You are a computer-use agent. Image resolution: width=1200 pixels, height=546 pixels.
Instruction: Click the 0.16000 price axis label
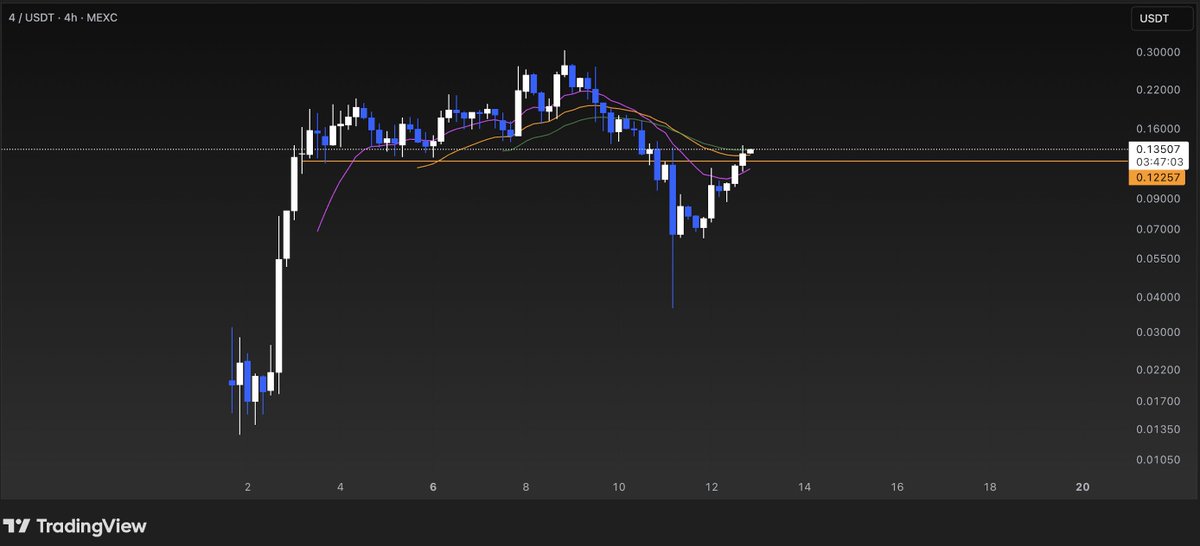[1158, 129]
